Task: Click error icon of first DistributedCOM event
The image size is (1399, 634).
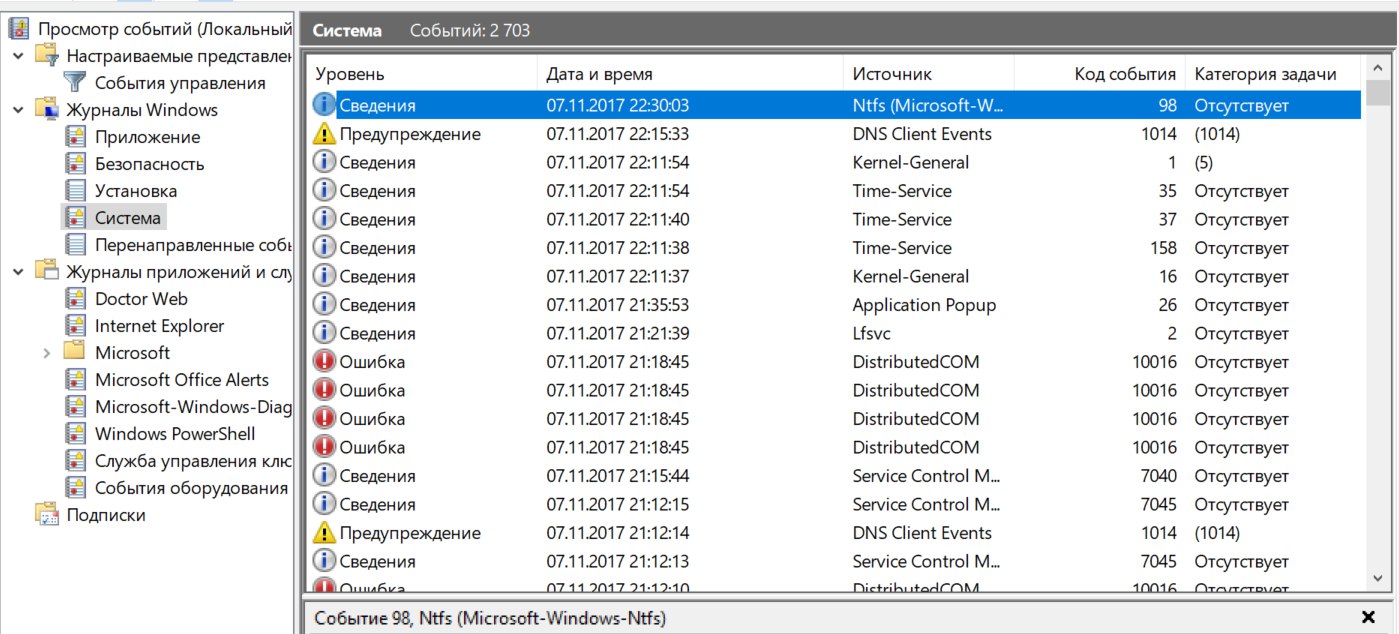Action: click(x=324, y=362)
